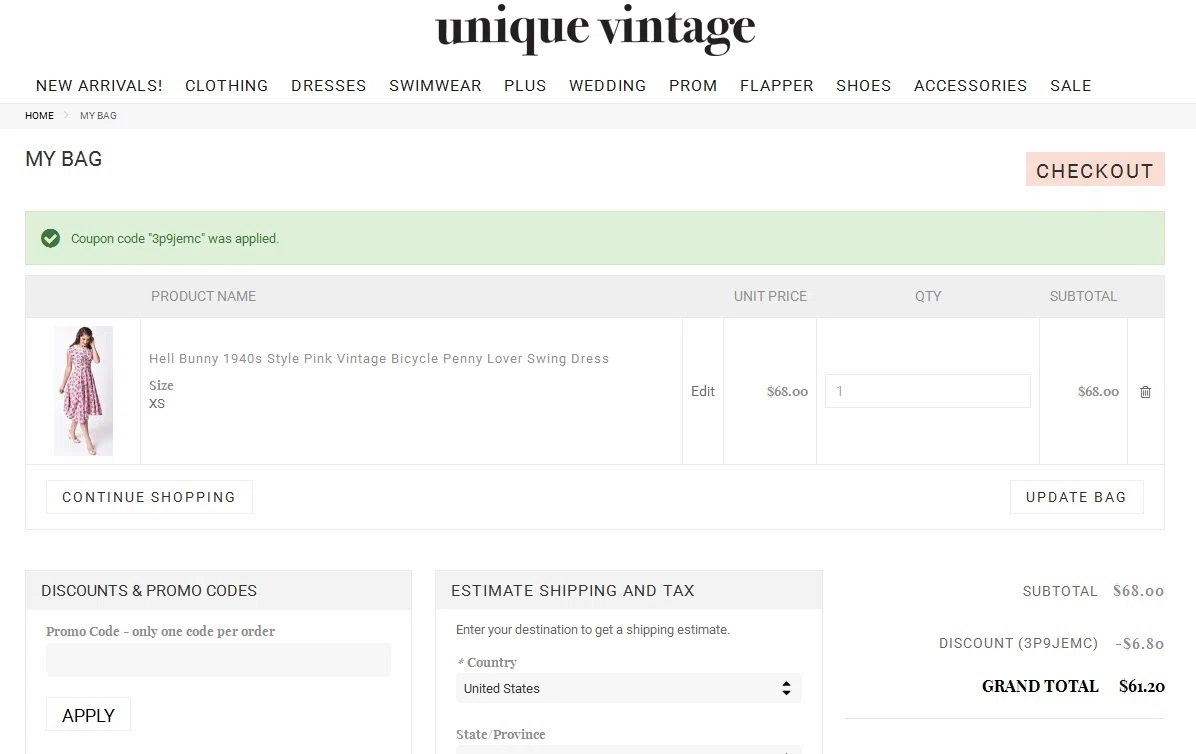The image size is (1196, 754).
Task: Click the Qty column header
Action: tap(928, 296)
